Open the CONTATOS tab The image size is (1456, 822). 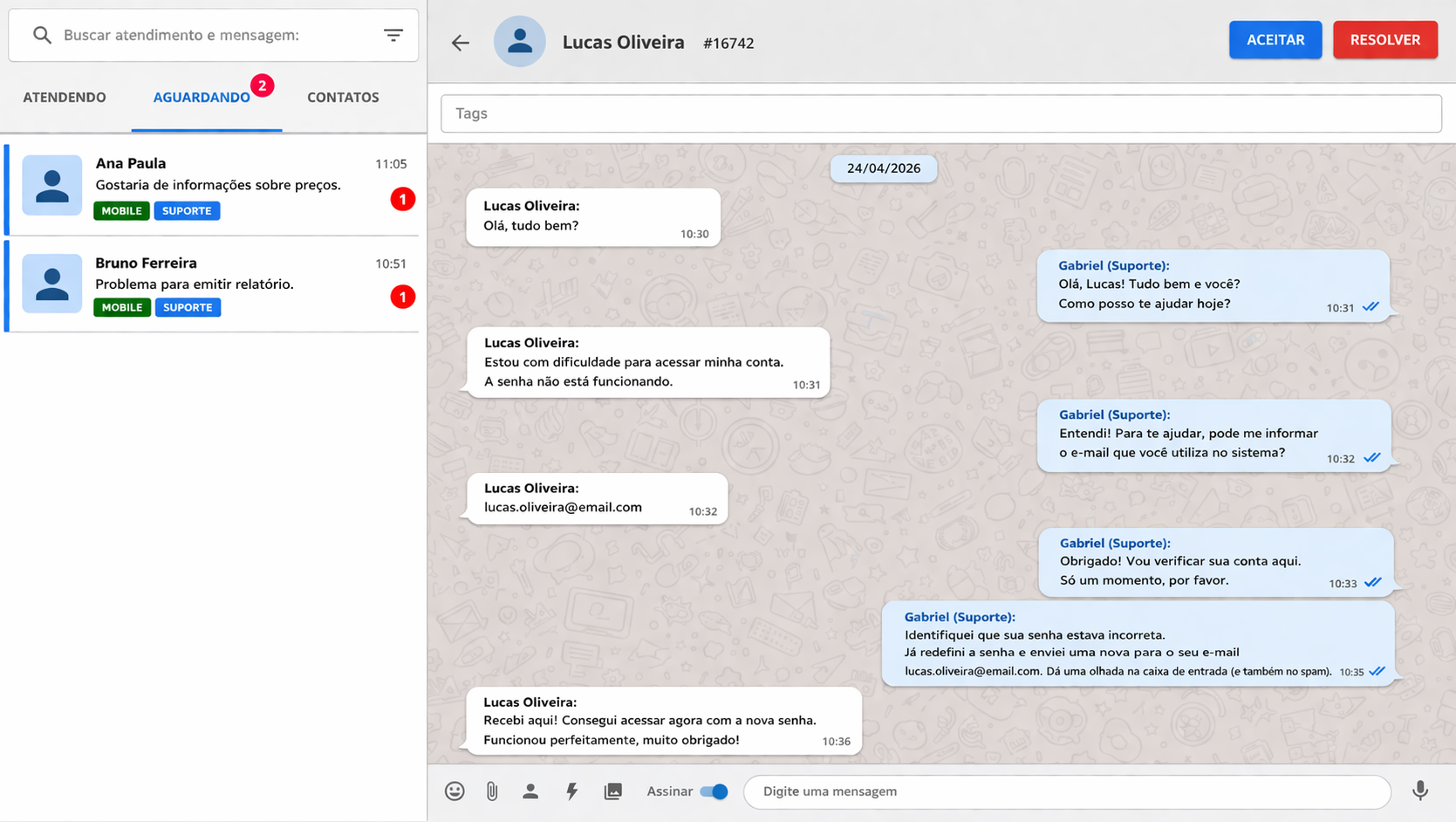click(343, 97)
